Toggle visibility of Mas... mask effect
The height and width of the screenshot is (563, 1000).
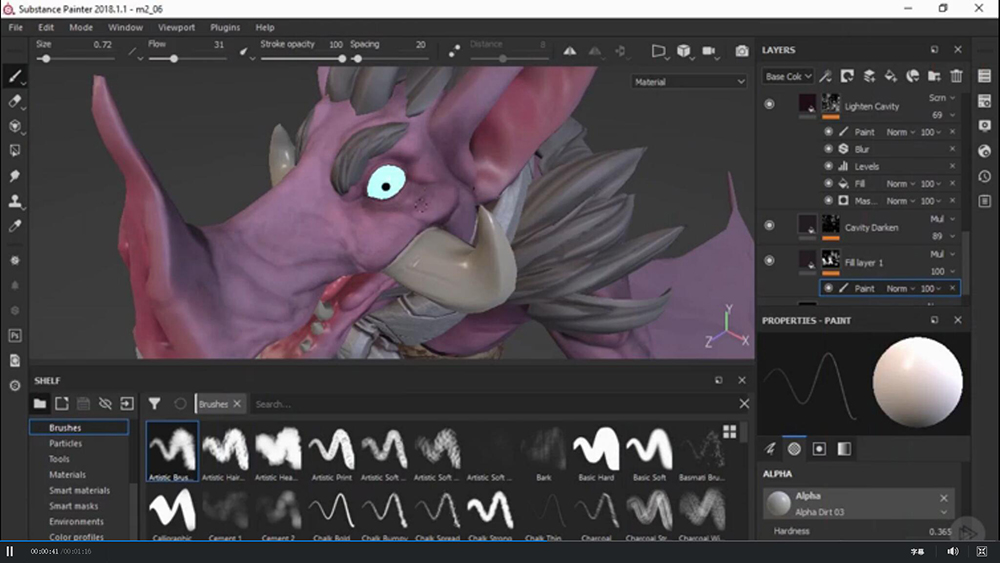828,200
